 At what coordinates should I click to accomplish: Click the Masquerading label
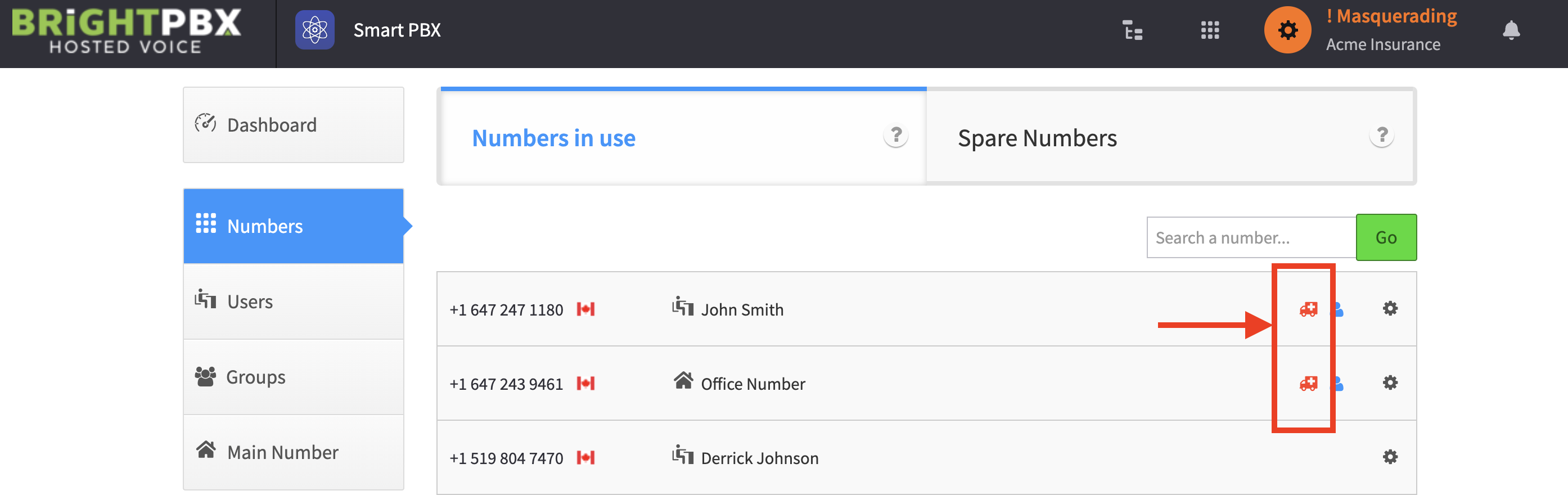coord(1391,16)
